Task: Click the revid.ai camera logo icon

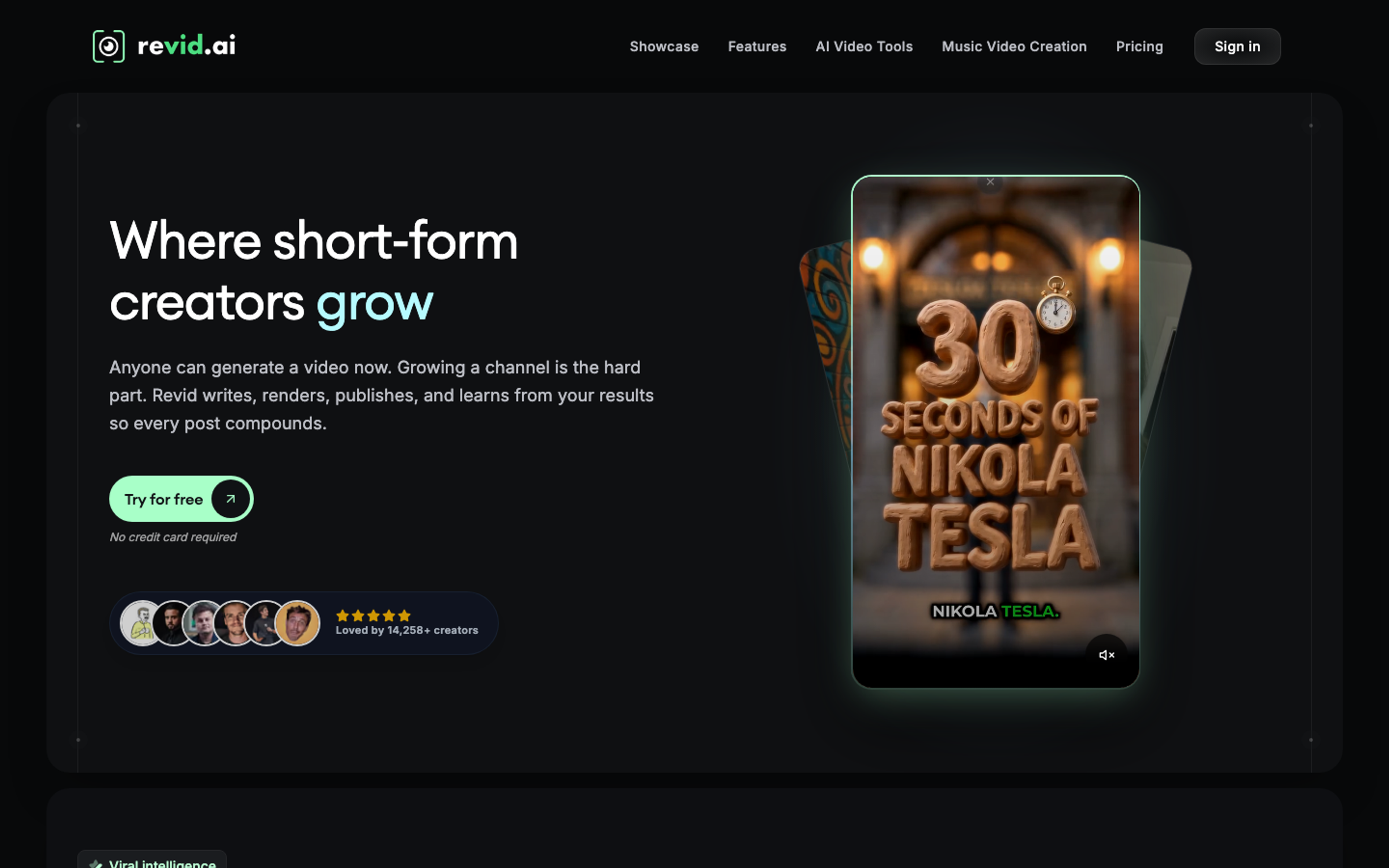Action: coord(109,46)
